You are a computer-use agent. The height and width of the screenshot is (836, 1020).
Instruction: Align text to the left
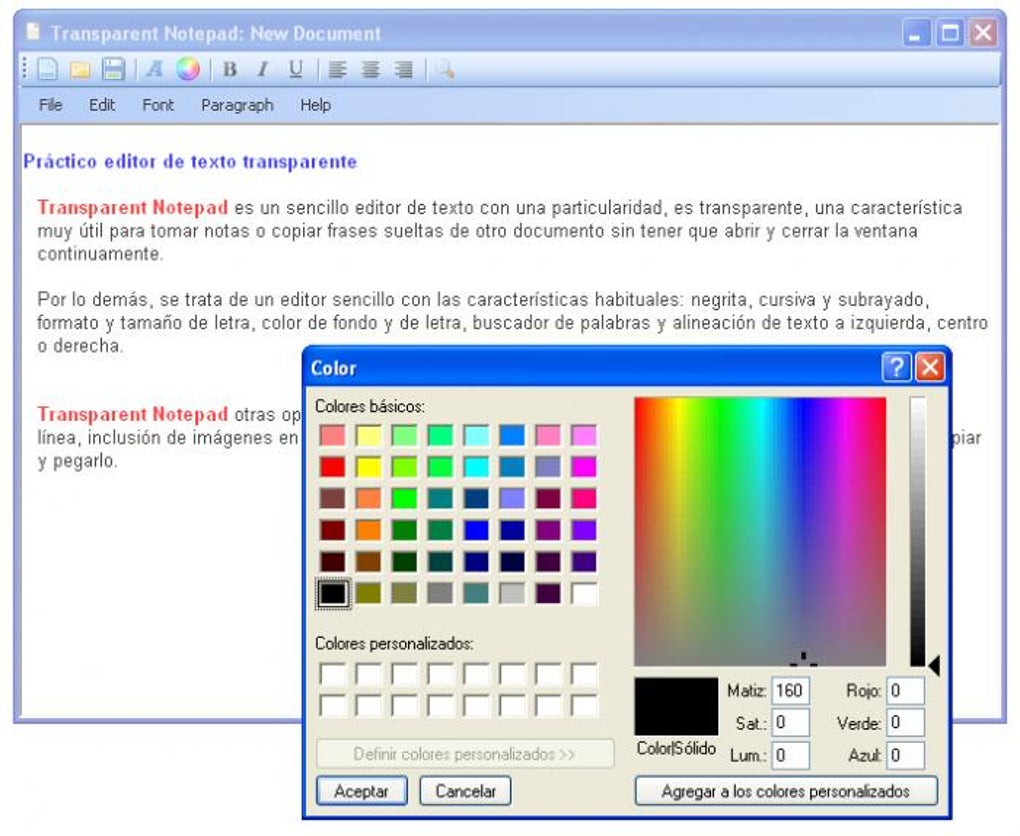click(x=337, y=69)
